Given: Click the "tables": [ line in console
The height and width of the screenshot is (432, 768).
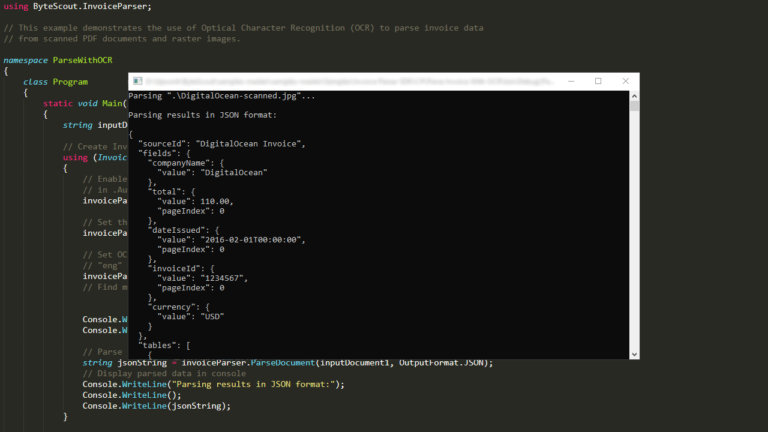Looking at the screenshot, I should (x=164, y=345).
